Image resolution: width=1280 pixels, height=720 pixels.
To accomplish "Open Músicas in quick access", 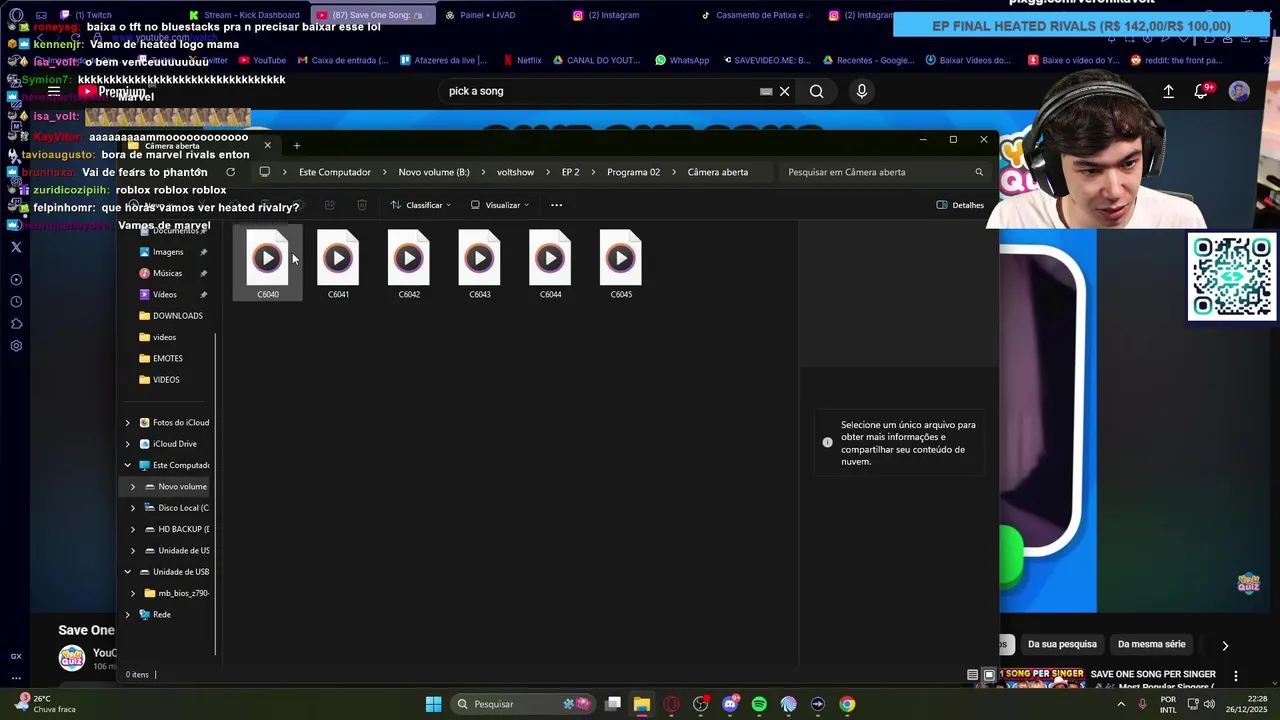I will tap(167, 273).
